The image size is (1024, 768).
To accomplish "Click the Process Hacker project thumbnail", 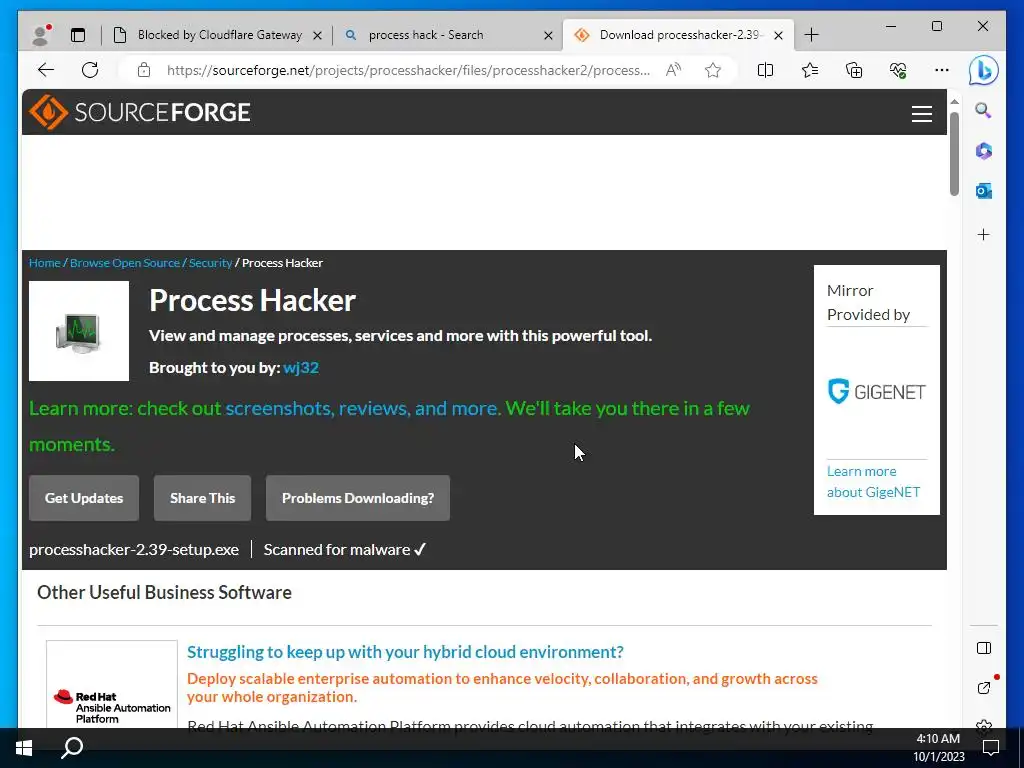I will coord(79,331).
